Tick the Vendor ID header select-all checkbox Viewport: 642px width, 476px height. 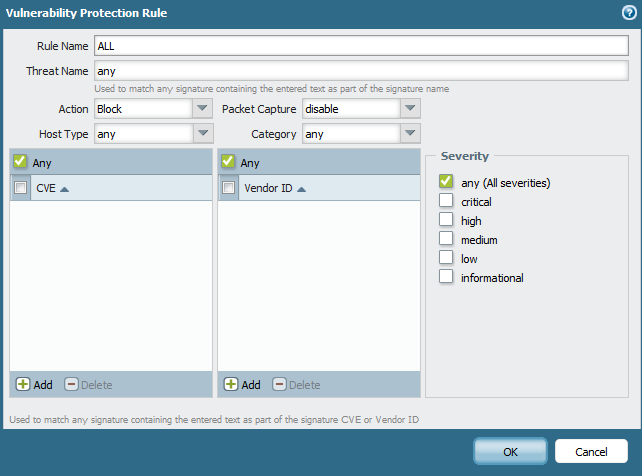click(228, 187)
